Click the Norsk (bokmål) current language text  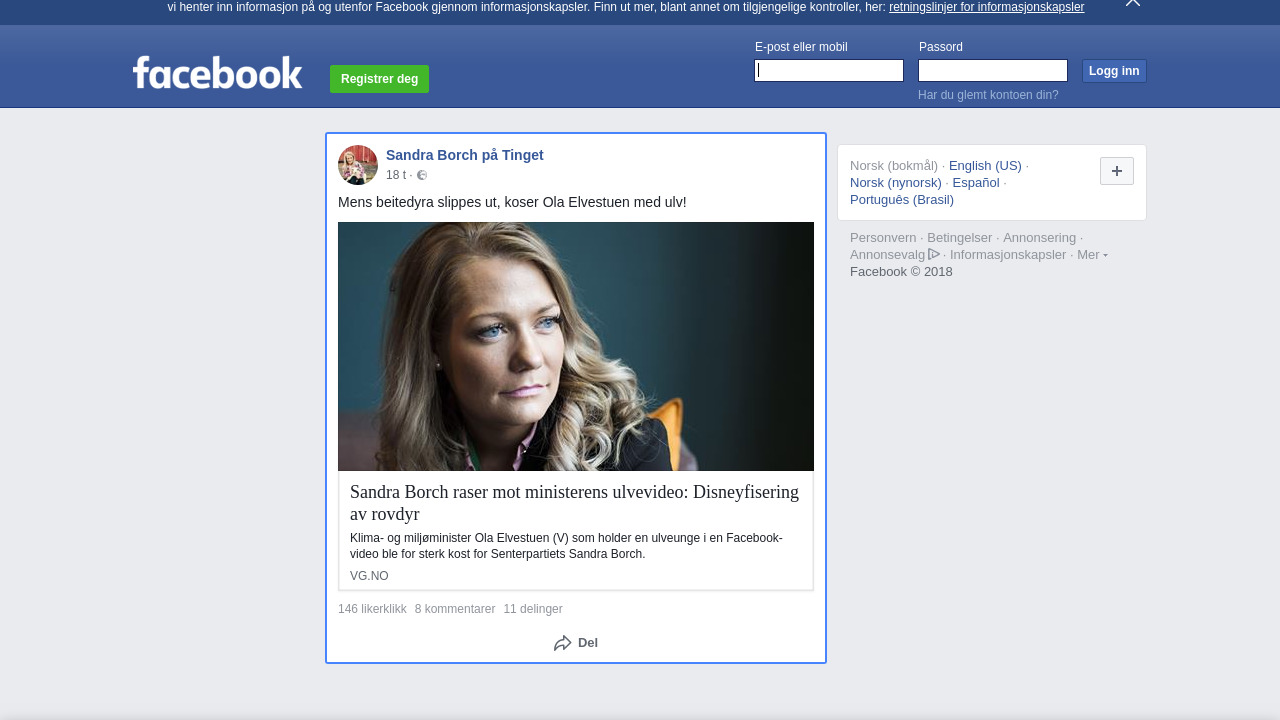click(894, 166)
